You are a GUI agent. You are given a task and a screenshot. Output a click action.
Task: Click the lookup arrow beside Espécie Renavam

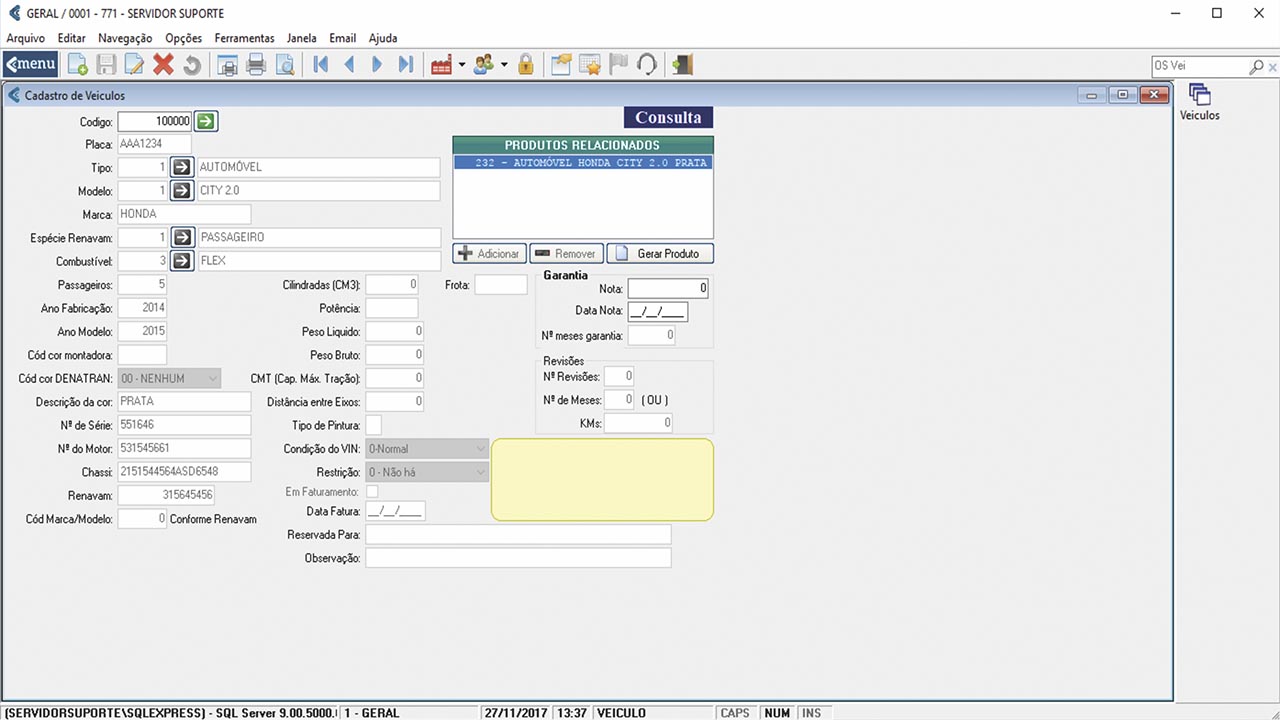click(181, 237)
